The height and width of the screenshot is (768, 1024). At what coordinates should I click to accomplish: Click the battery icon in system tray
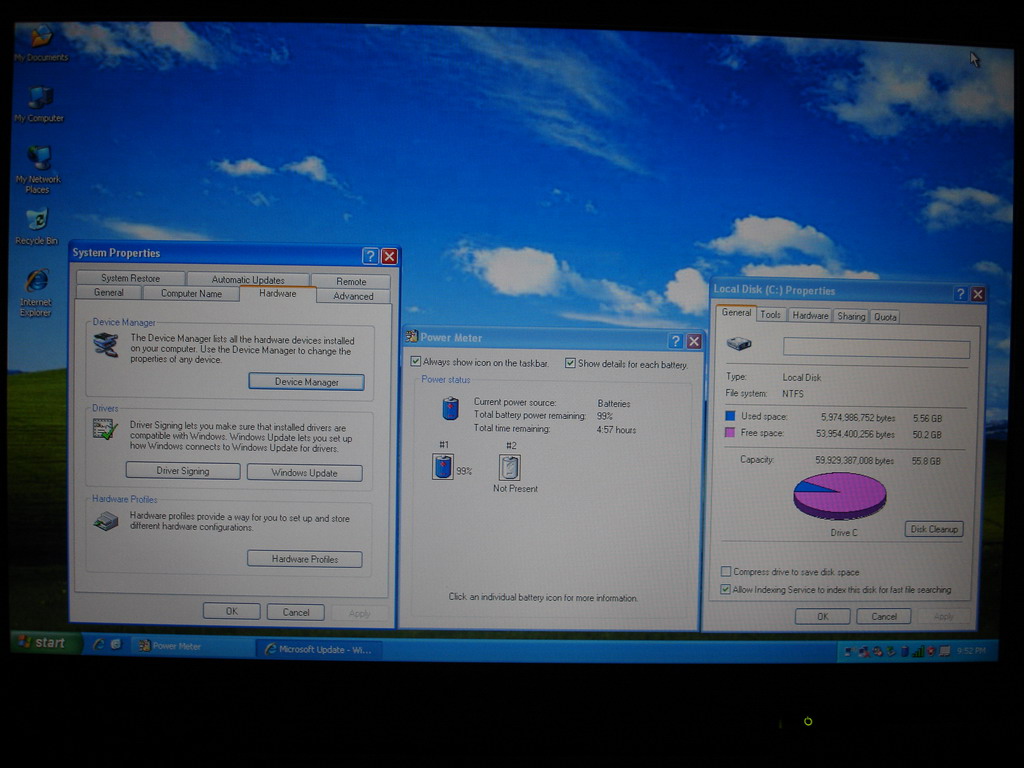tap(905, 651)
